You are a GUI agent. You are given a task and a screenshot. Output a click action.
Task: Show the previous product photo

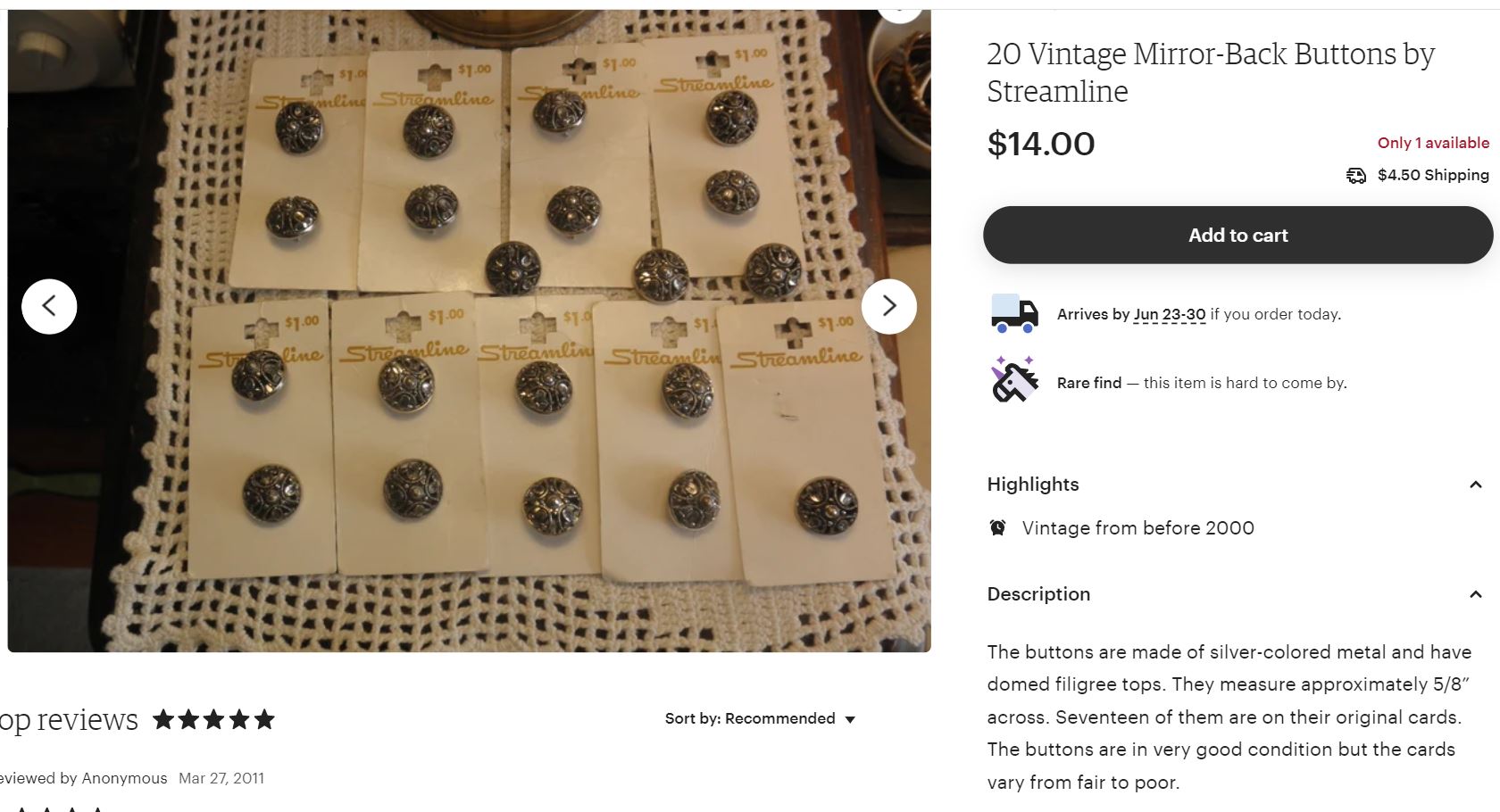pyautogui.click(x=49, y=306)
